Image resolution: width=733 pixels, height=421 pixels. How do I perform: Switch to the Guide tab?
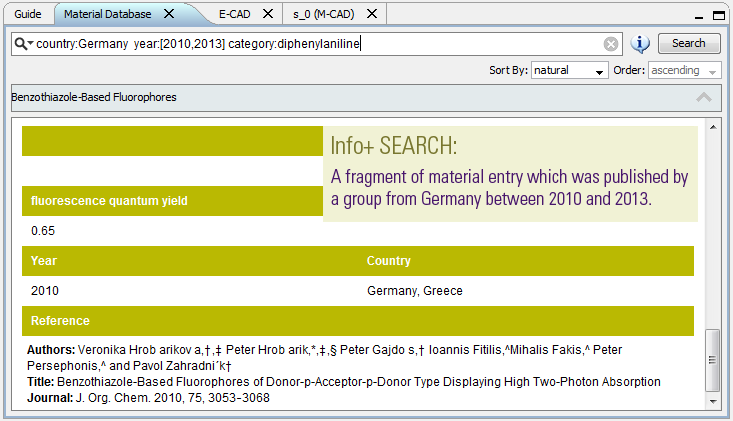pos(28,14)
